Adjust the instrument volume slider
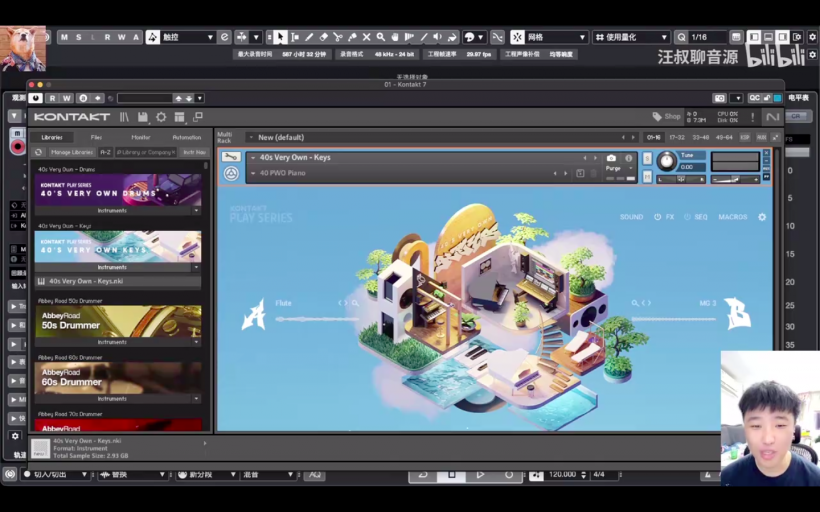This screenshot has height=512, width=820. 735,179
